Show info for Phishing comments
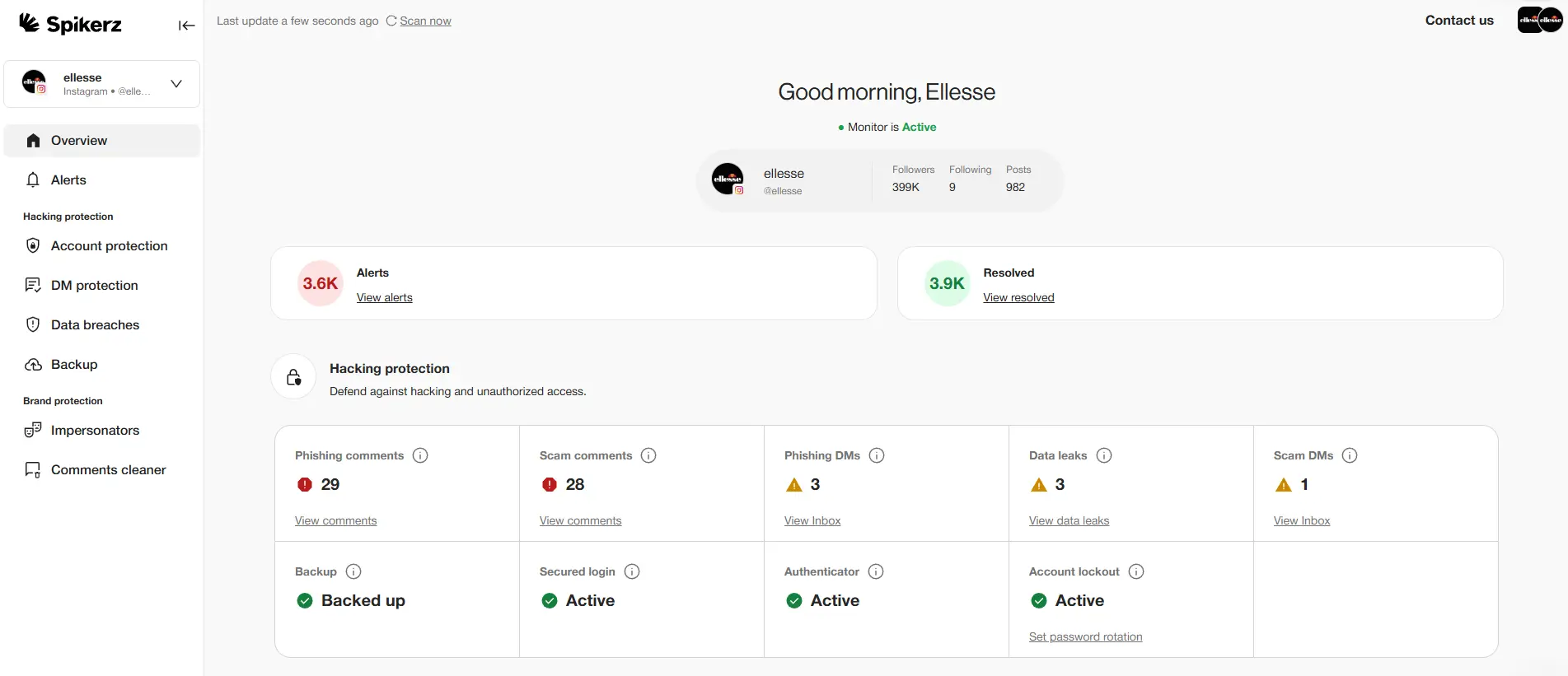The width and height of the screenshot is (1568, 676). tap(420, 455)
